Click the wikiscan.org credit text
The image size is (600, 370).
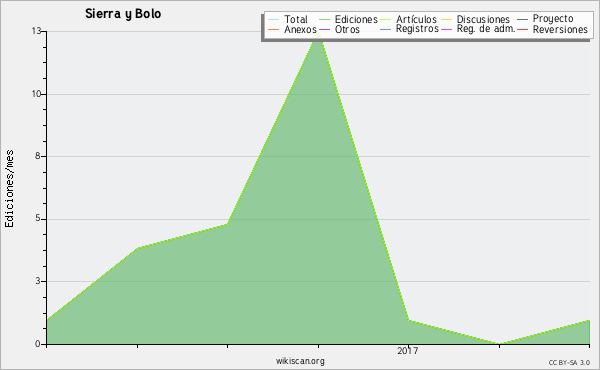tap(300, 361)
